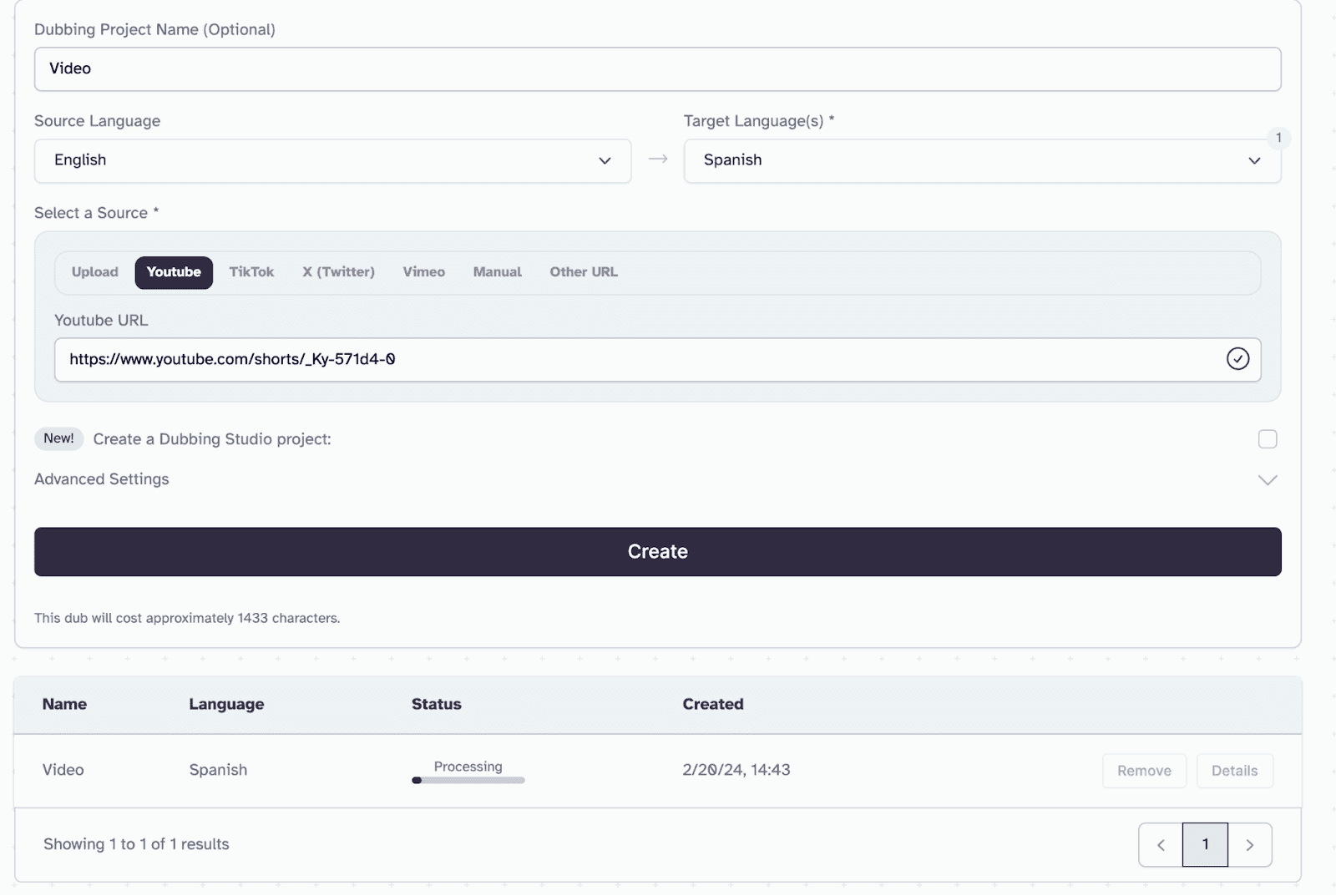Click the dub cost estimate text

coord(187,619)
